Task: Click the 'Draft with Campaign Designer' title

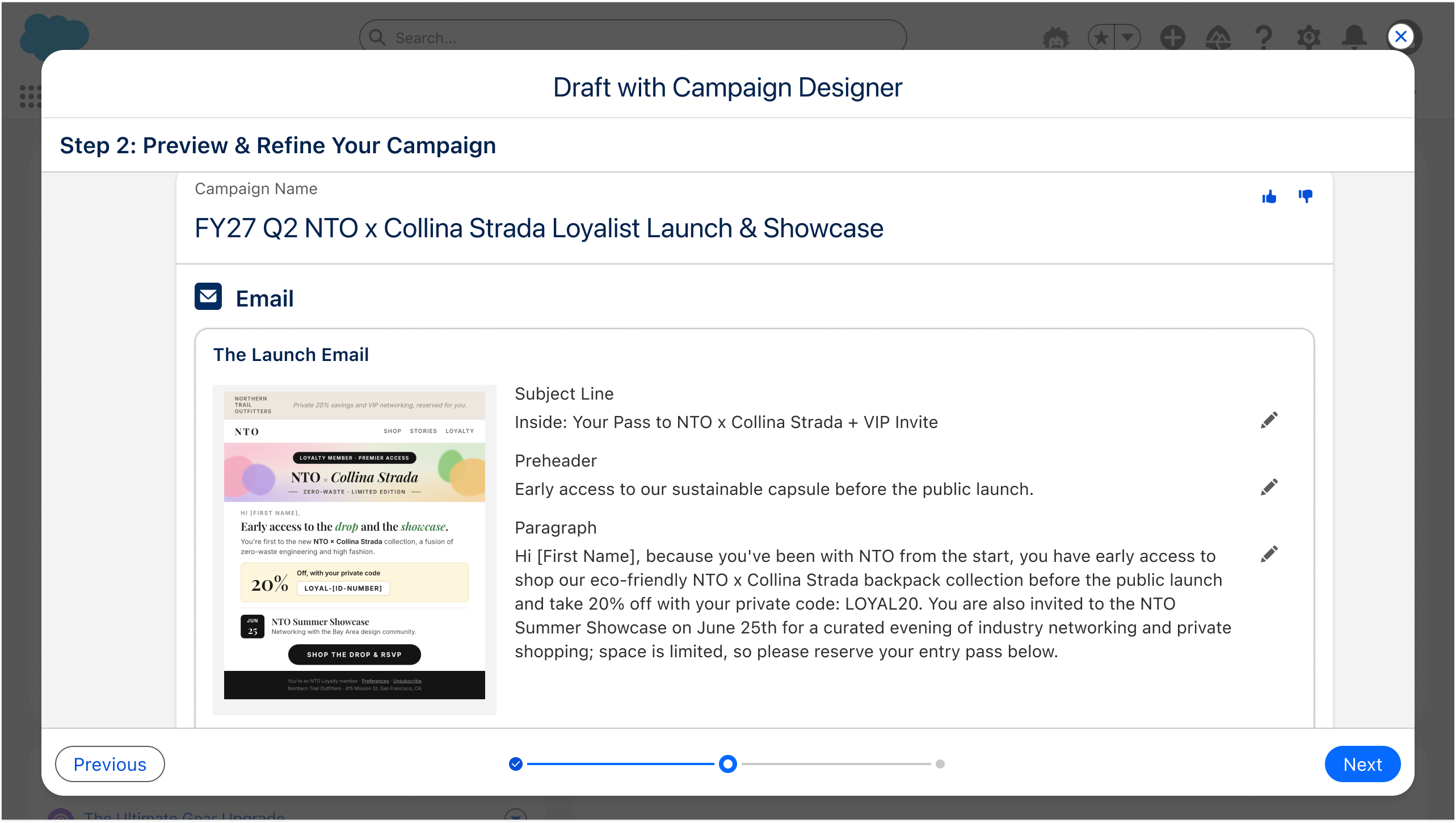Action: [x=727, y=87]
